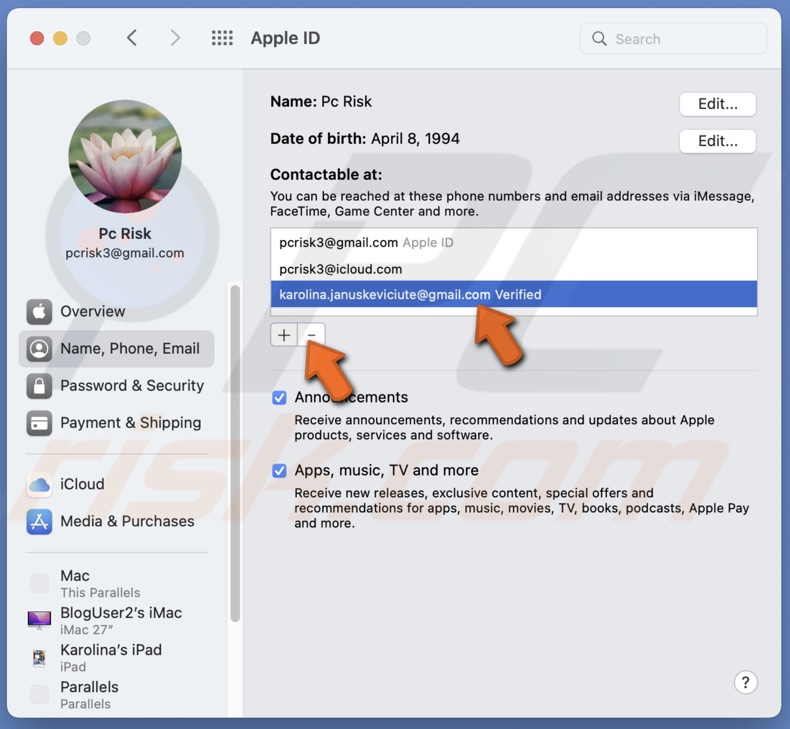790x729 pixels.
Task: Toggle Apps, music, TV and more checkbox
Action: pos(280,471)
